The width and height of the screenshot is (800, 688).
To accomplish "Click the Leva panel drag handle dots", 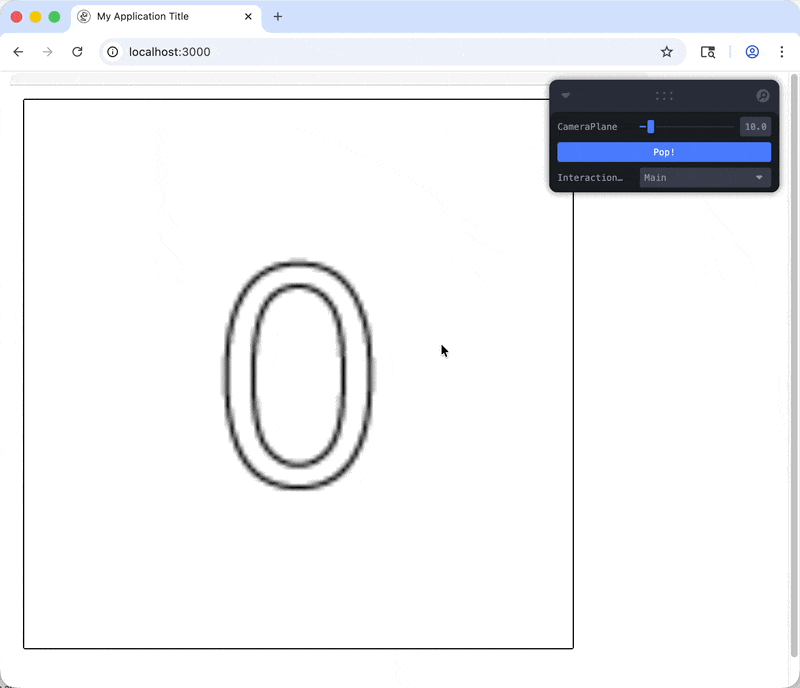I will click(x=663, y=96).
